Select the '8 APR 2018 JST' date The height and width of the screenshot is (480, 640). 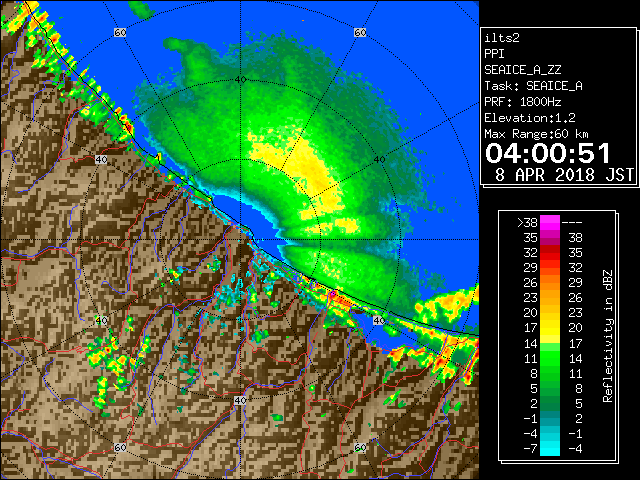(x=564, y=175)
